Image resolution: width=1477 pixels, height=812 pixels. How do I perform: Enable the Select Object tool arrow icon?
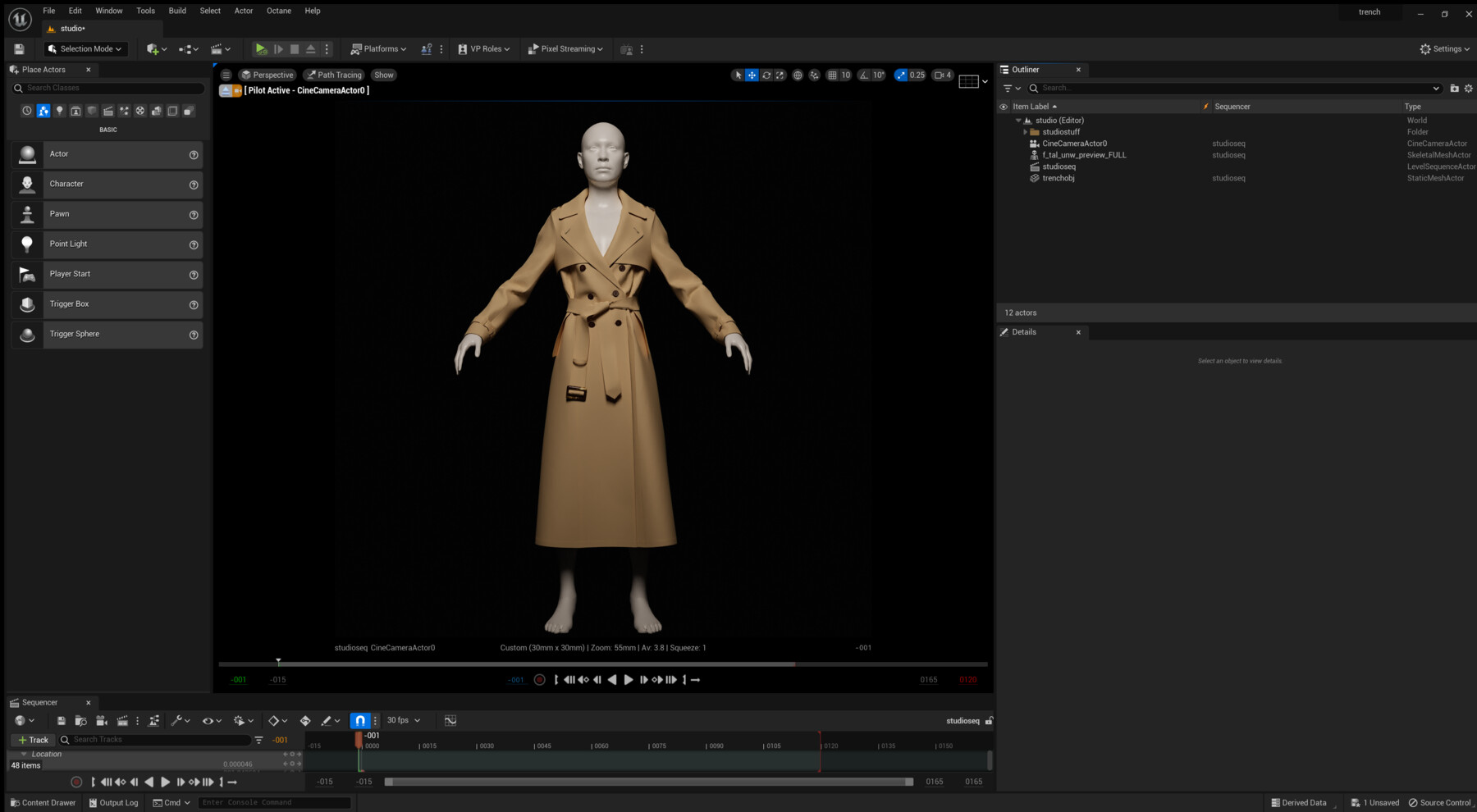click(738, 75)
